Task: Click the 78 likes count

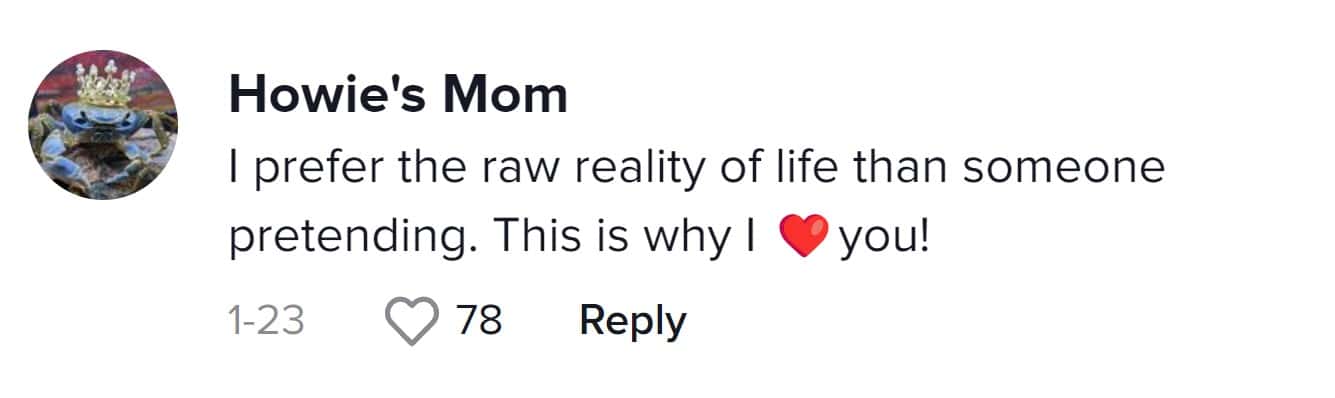Action: 478,320
